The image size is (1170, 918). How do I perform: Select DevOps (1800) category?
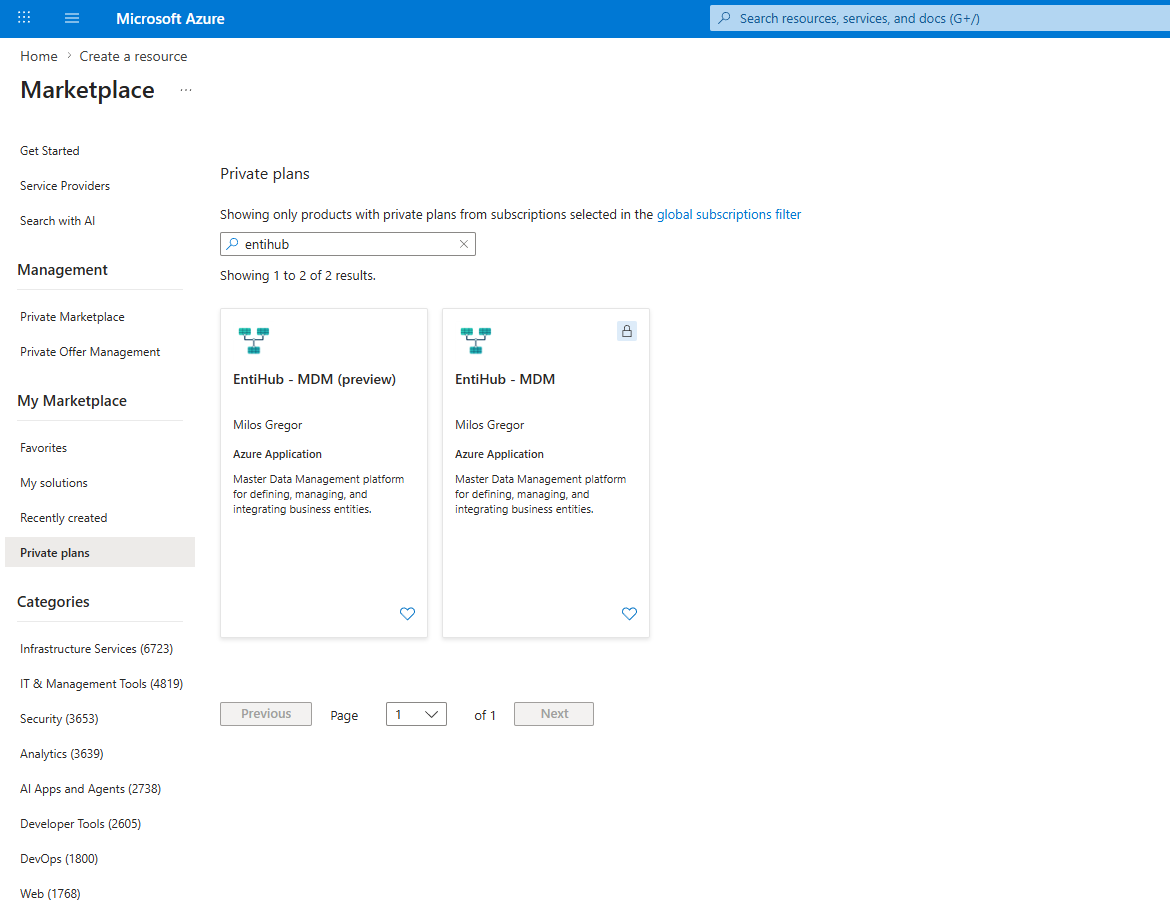(x=59, y=860)
